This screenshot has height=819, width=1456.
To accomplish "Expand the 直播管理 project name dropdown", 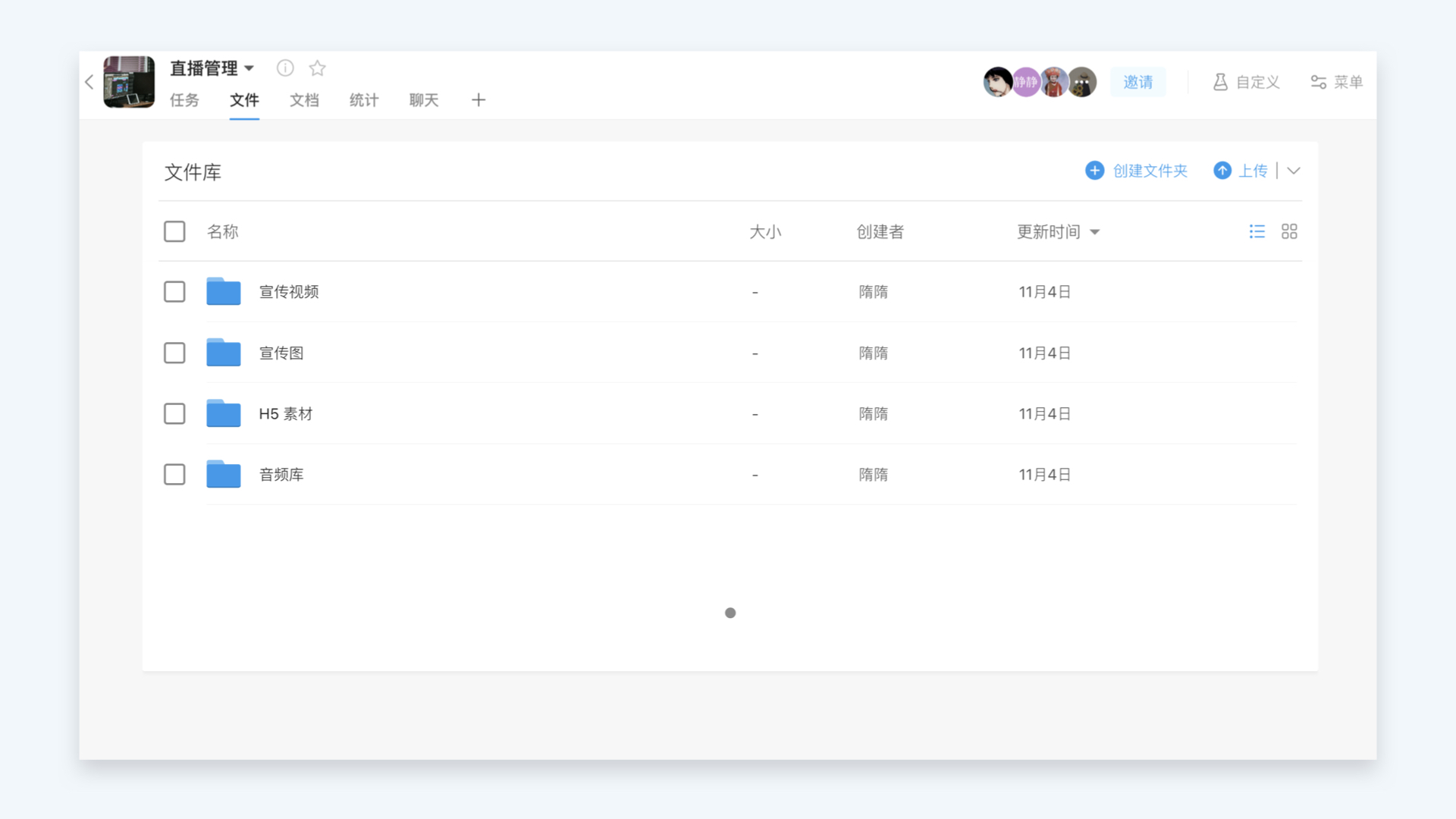I will point(249,68).
